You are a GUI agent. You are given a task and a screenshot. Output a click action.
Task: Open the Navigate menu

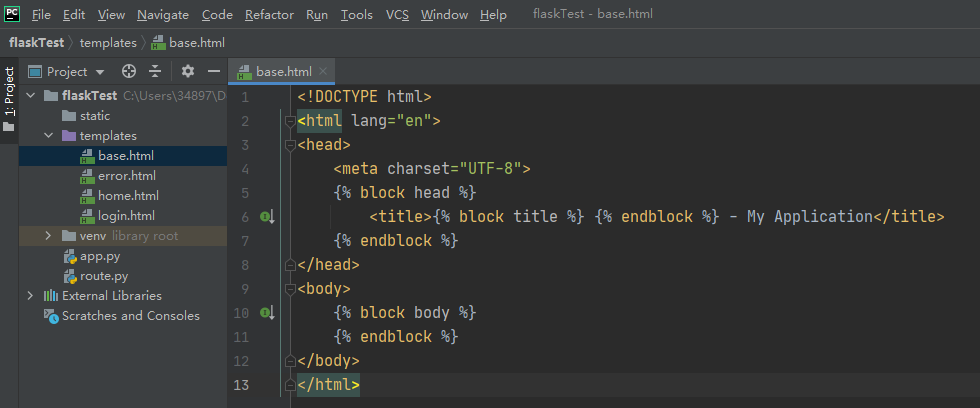click(163, 14)
